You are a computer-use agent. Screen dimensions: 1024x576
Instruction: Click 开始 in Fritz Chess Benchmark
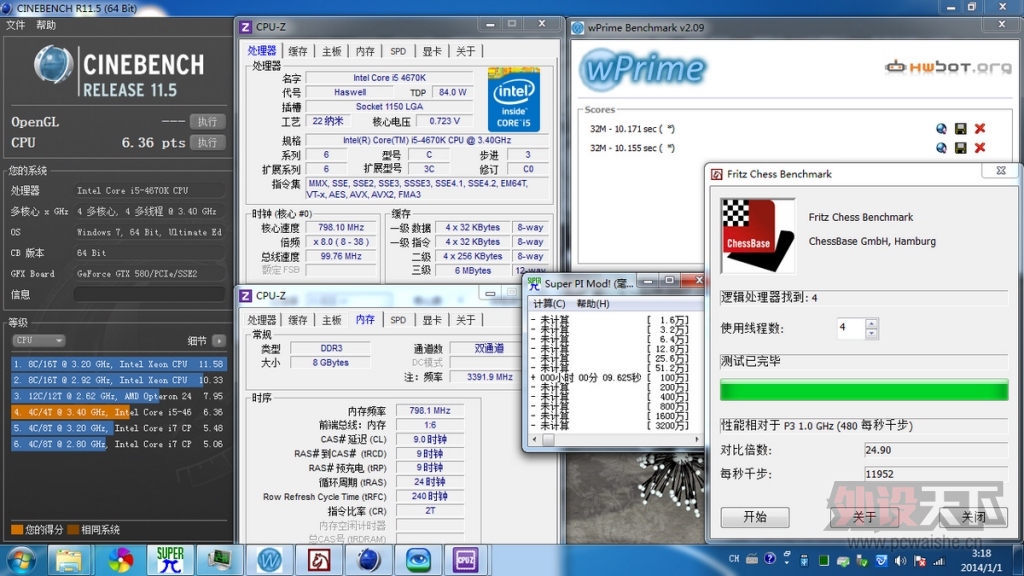click(755, 517)
